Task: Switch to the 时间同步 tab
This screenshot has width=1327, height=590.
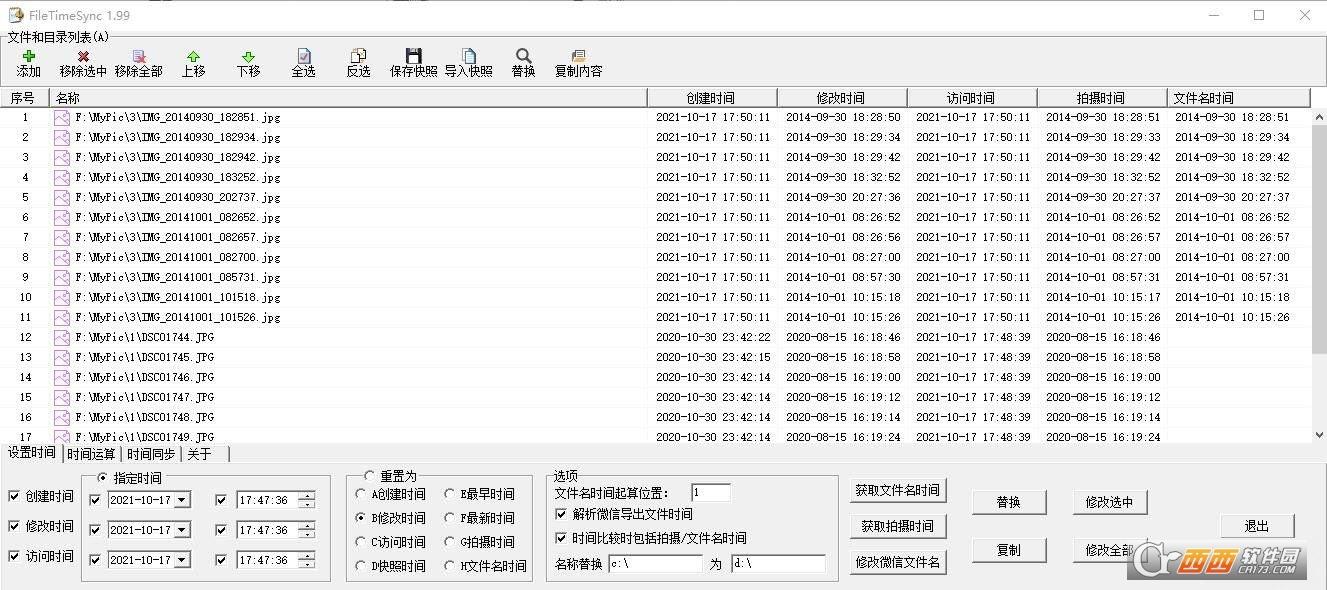Action: pos(151,454)
